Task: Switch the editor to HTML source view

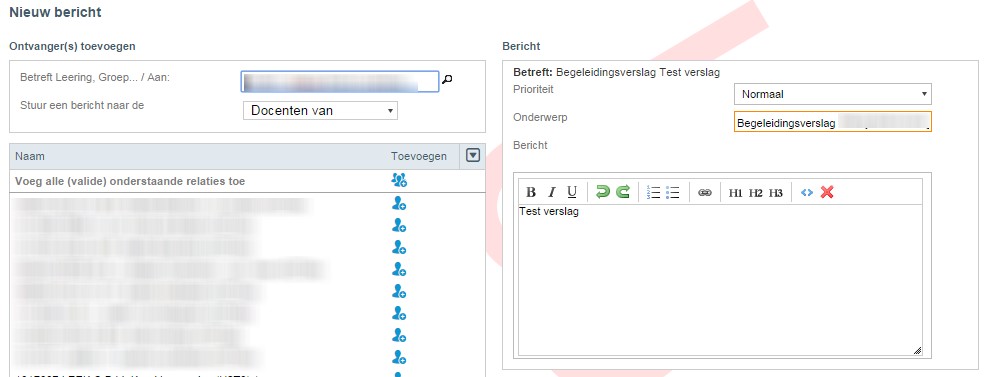Action: point(807,192)
